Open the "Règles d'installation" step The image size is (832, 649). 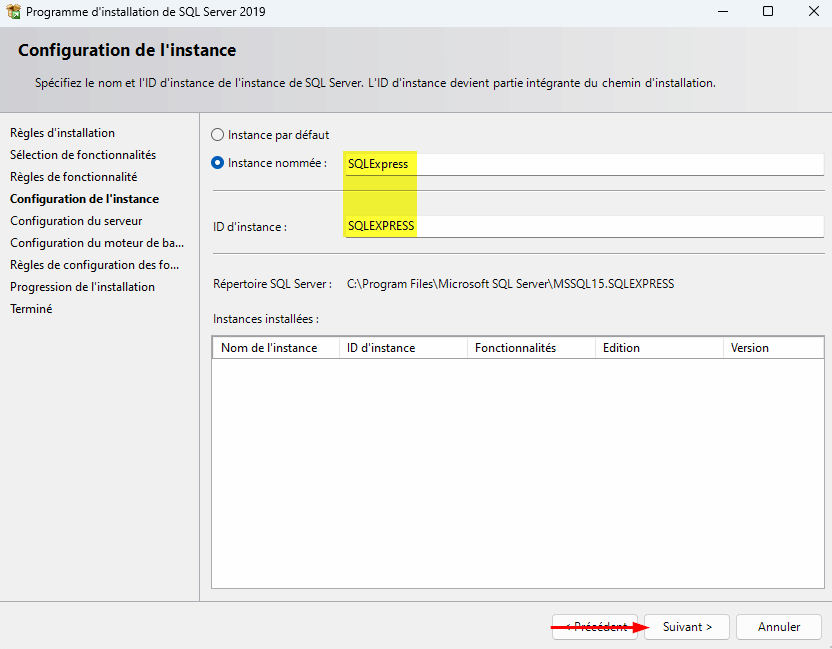coord(62,133)
